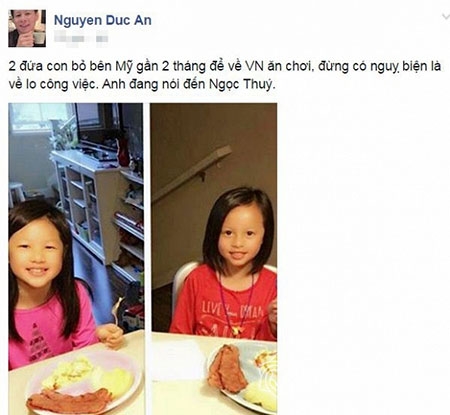Open the photo of the girl in red shirt
The height and width of the screenshot is (415, 450).
click(x=213, y=259)
